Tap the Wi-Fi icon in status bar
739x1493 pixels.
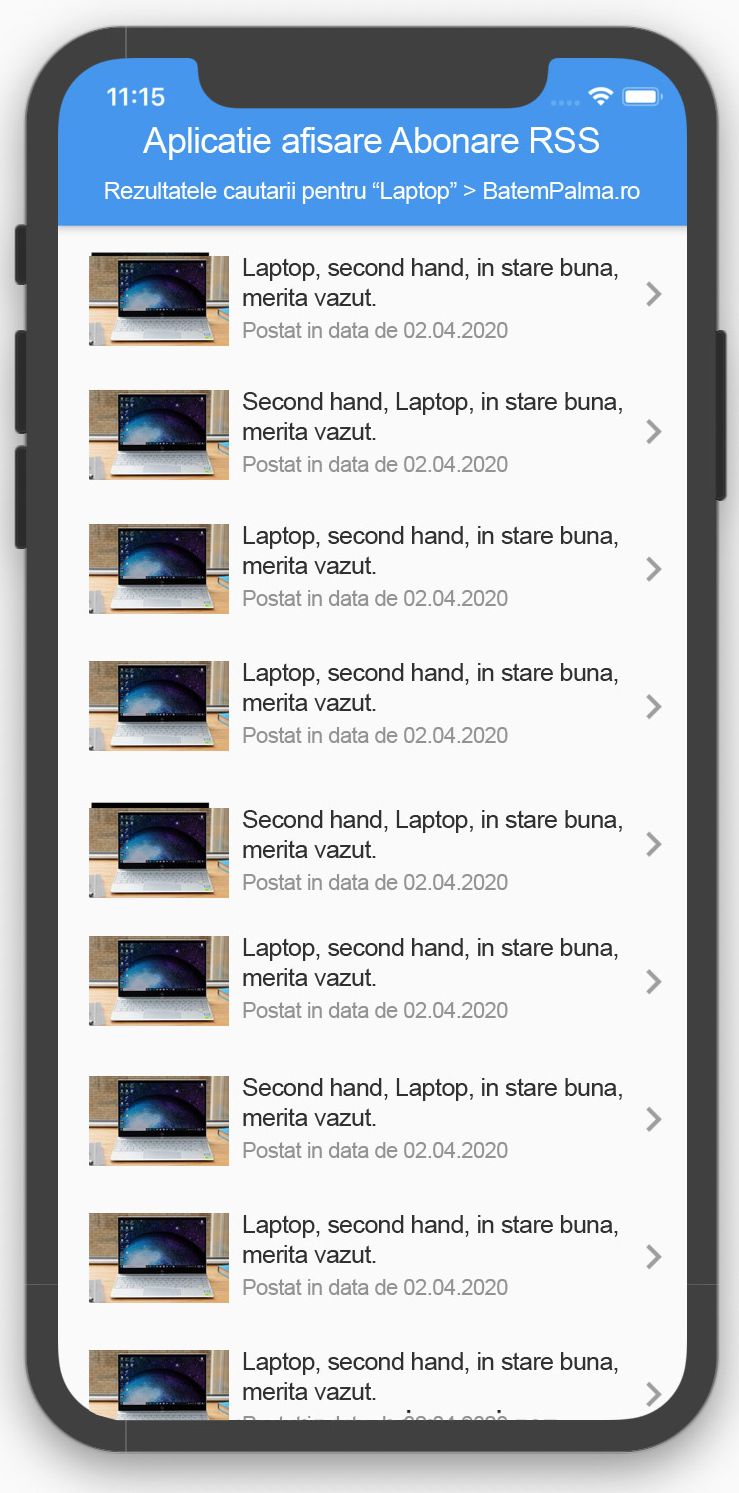[600, 96]
